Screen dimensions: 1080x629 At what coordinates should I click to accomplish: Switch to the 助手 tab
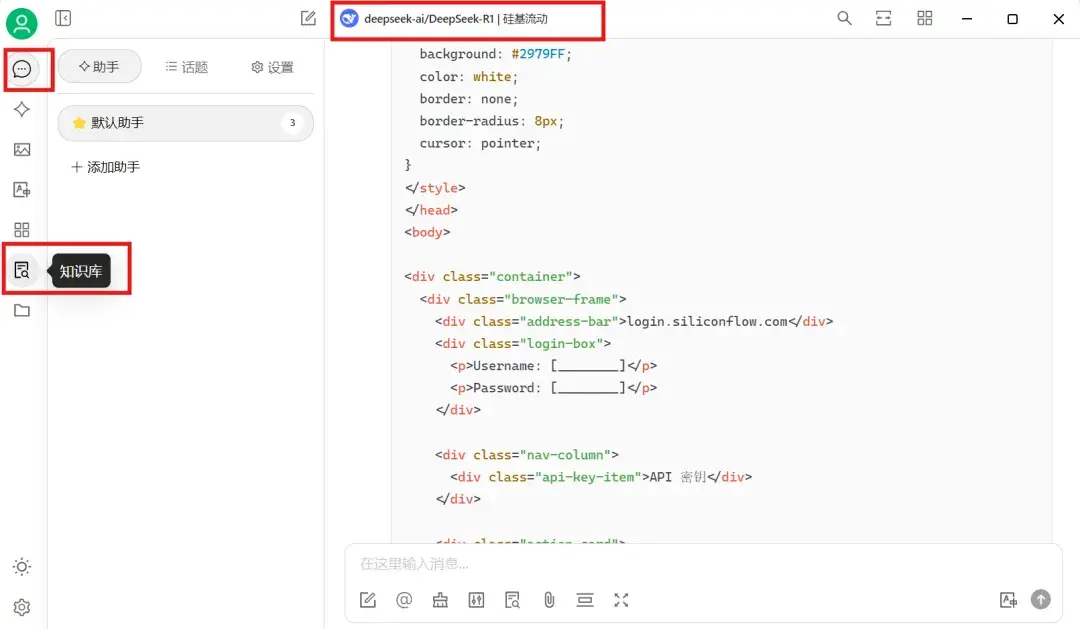click(x=99, y=66)
